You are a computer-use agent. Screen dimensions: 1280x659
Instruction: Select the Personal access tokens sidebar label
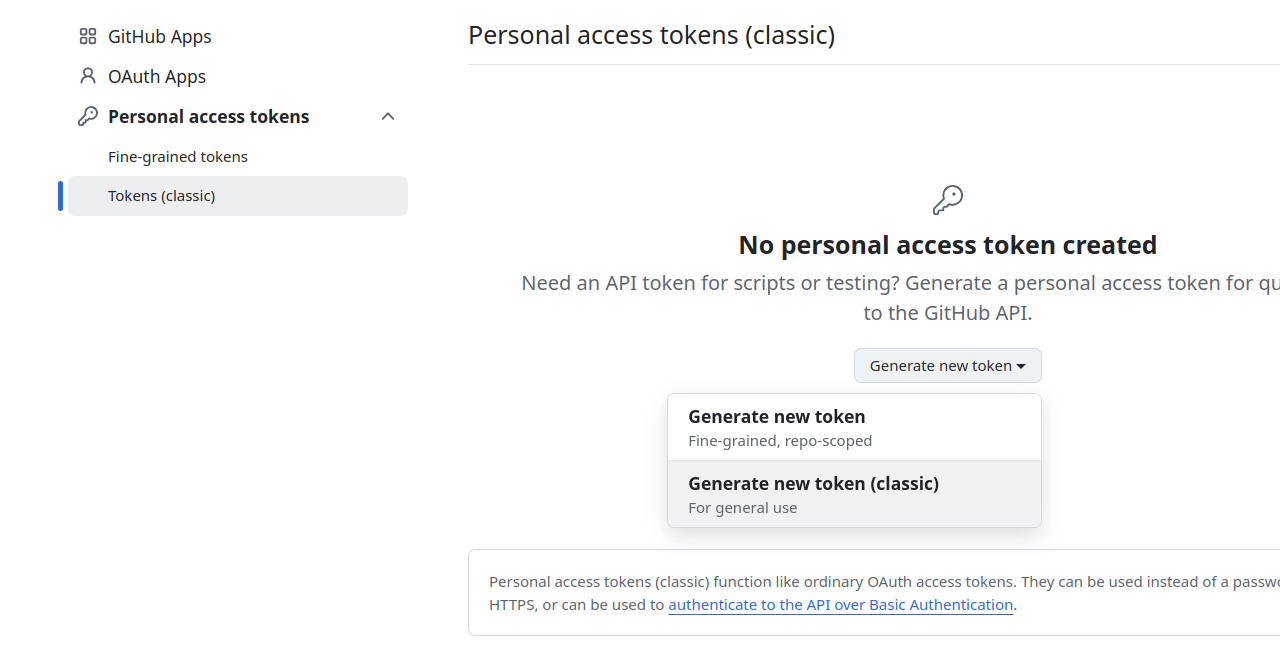tap(209, 117)
